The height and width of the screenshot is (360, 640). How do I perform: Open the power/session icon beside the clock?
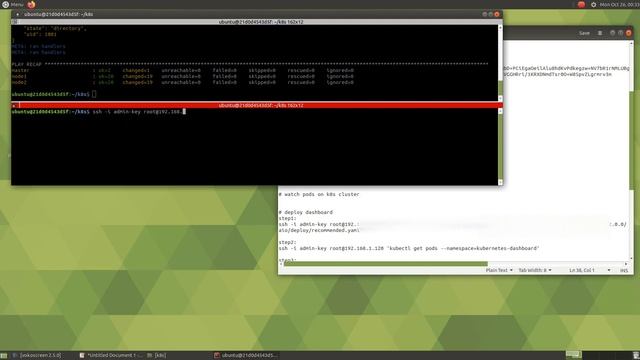pyautogui.click(x=593, y=4)
